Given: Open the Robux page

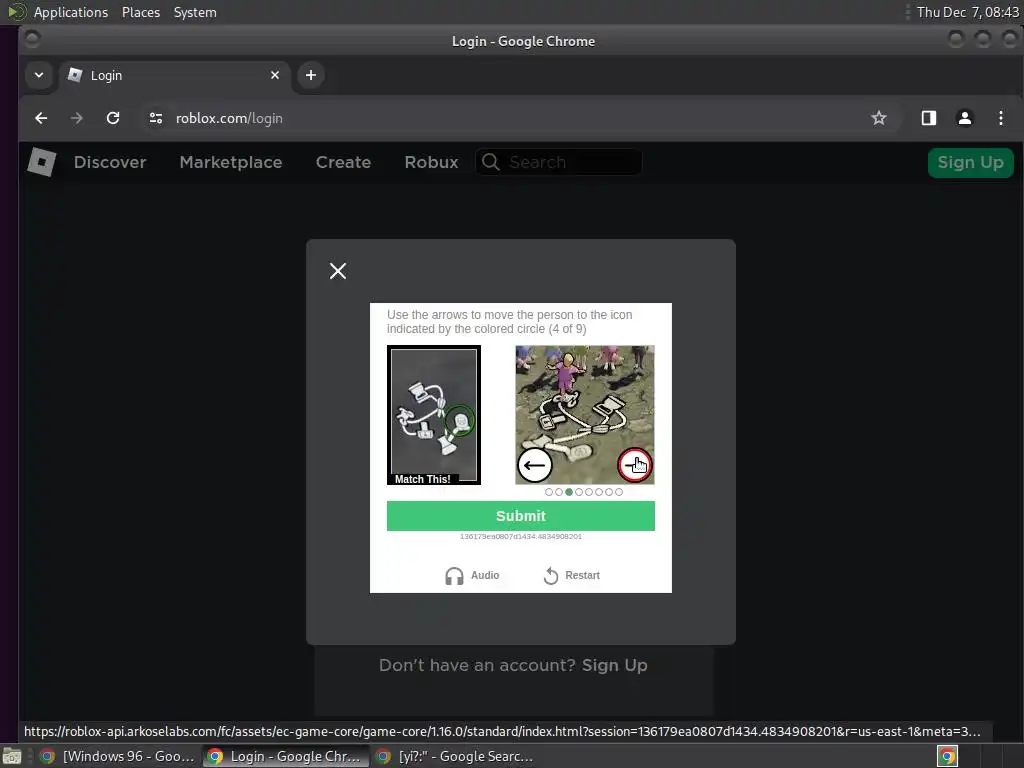Looking at the screenshot, I should (431, 162).
